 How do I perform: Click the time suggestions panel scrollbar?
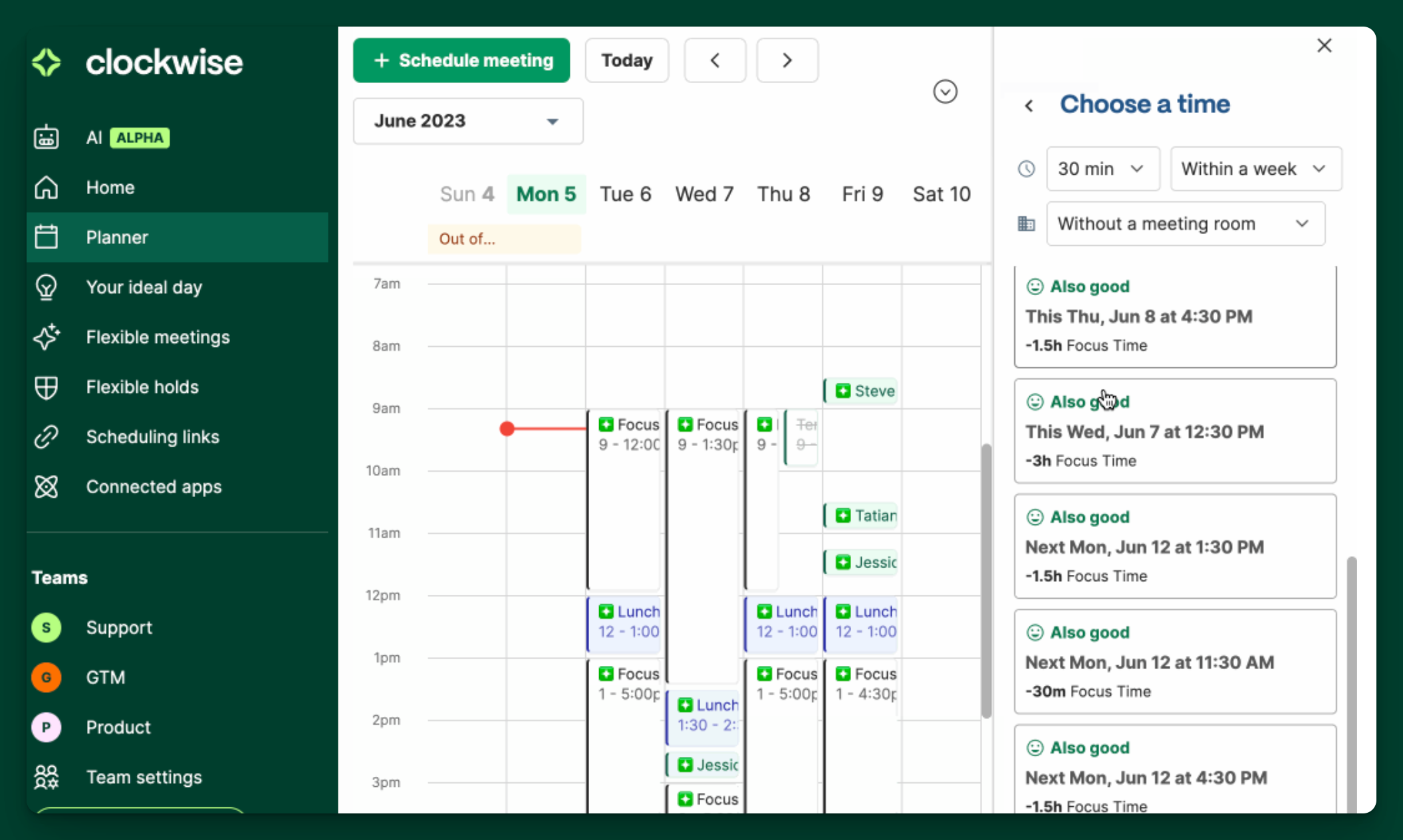[1351, 684]
